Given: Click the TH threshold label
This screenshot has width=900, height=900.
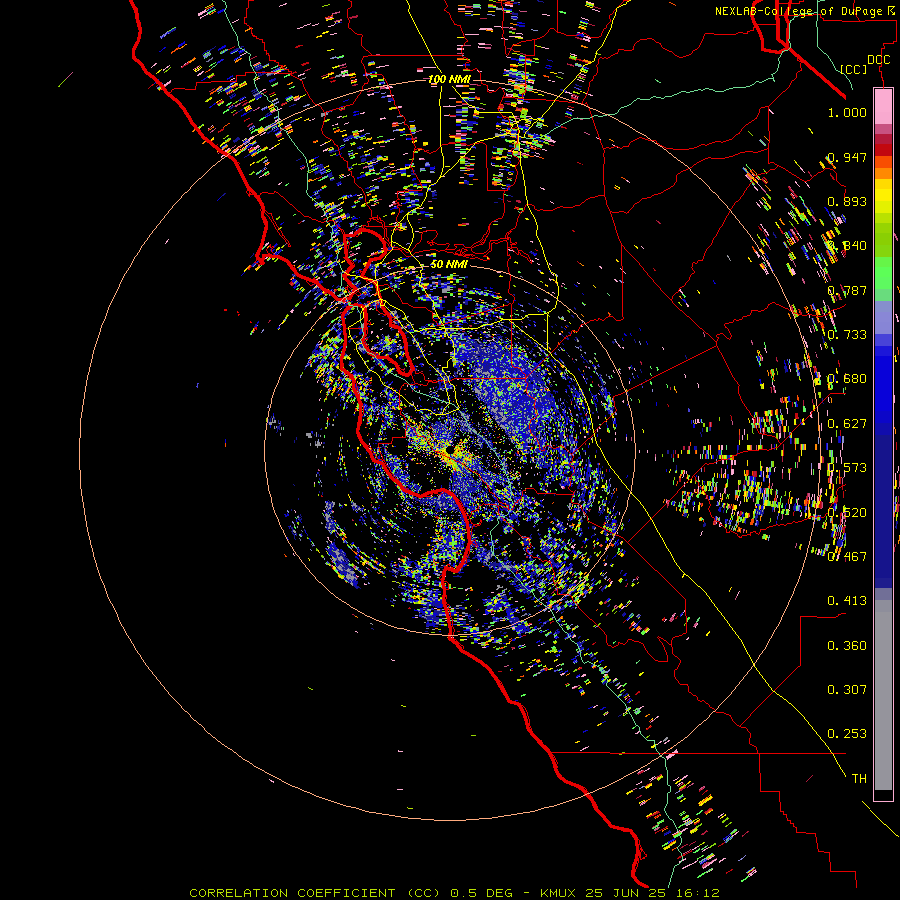Looking at the screenshot, I should coord(859,779).
